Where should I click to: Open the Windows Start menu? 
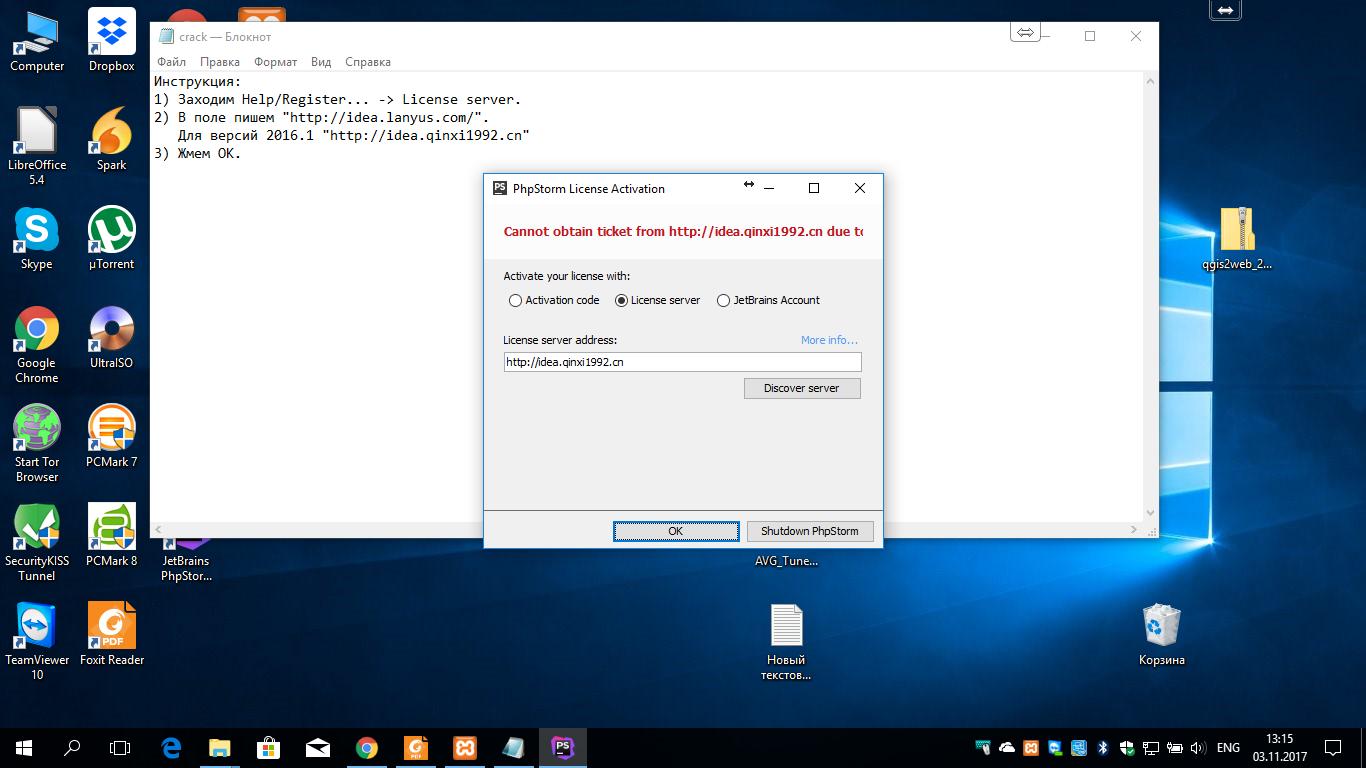24,747
